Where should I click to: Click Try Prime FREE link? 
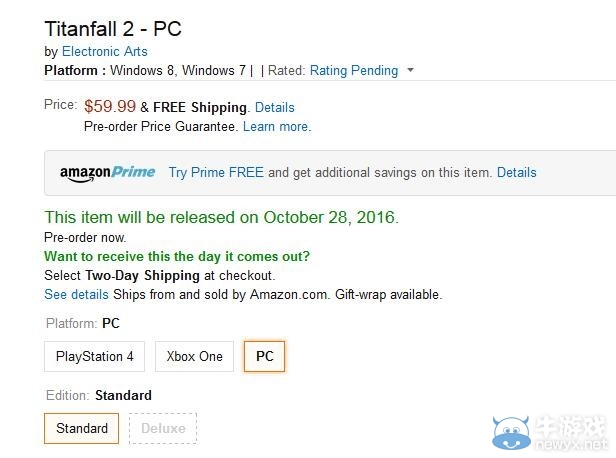pyautogui.click(x=216, y=173)
